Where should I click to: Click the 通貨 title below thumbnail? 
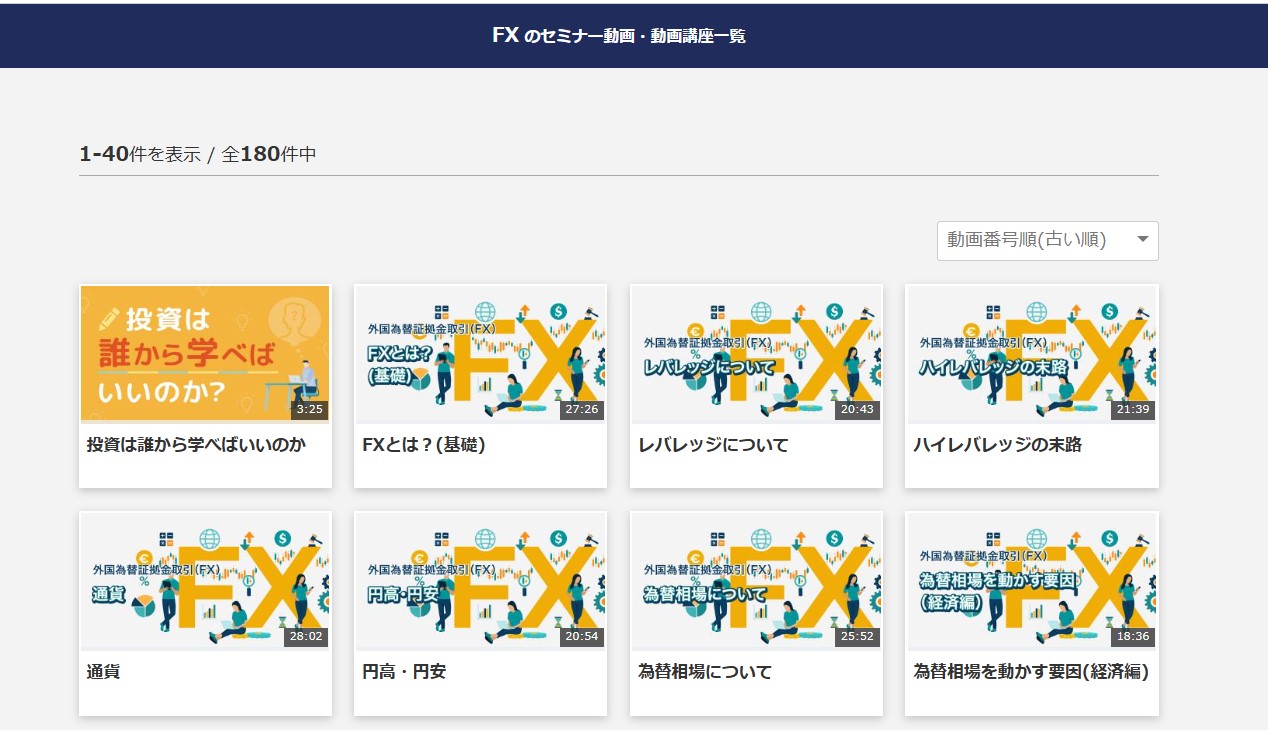coord(104,672)
